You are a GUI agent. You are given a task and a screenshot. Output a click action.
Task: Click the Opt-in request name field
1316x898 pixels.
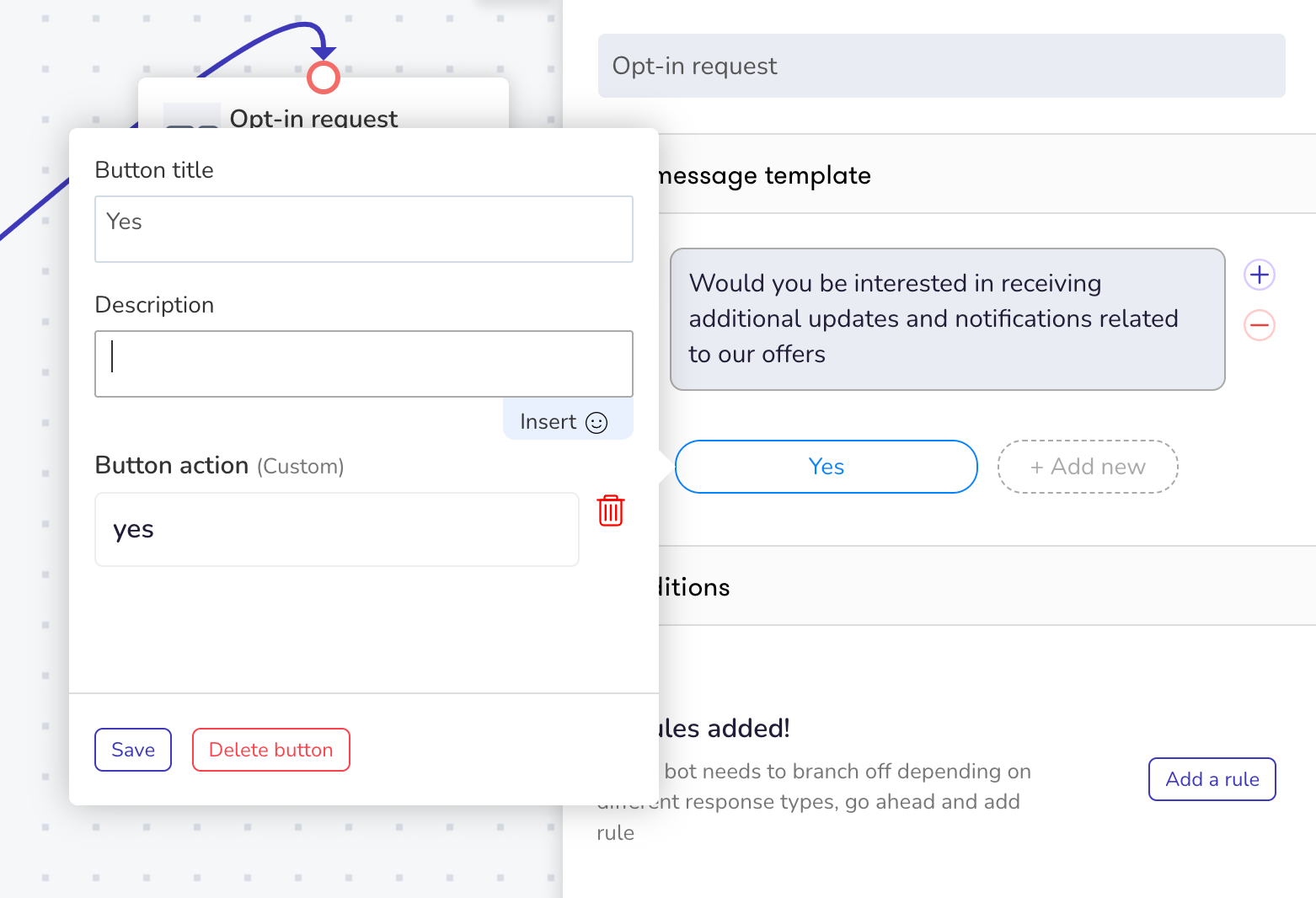click(942, 66)
